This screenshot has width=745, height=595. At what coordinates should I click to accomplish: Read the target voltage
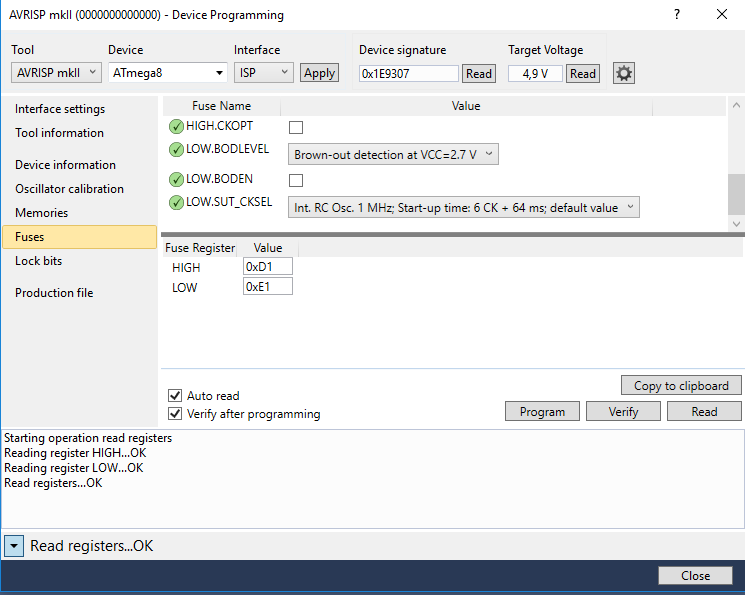(x=583, y=74)
